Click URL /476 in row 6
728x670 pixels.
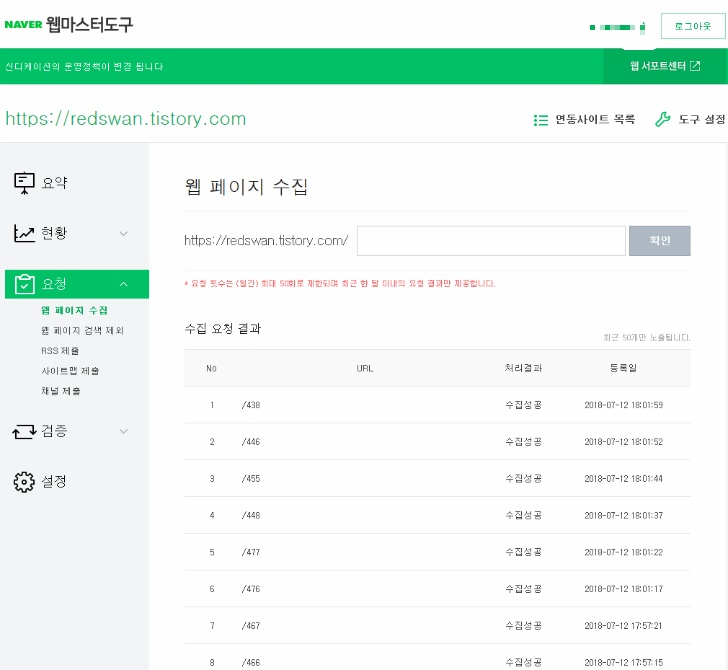251,589
